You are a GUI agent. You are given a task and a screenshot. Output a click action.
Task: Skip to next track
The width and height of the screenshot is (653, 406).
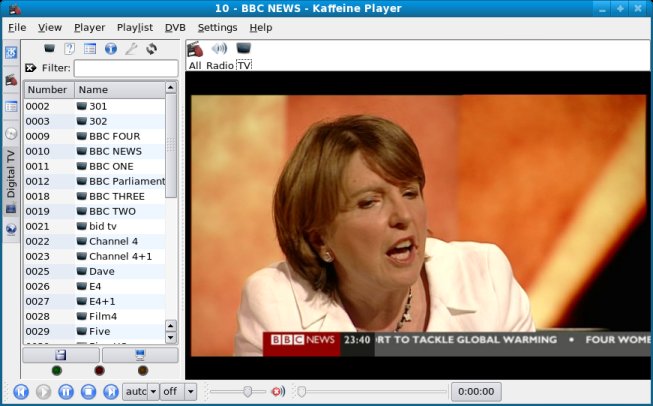pos(111,391)
